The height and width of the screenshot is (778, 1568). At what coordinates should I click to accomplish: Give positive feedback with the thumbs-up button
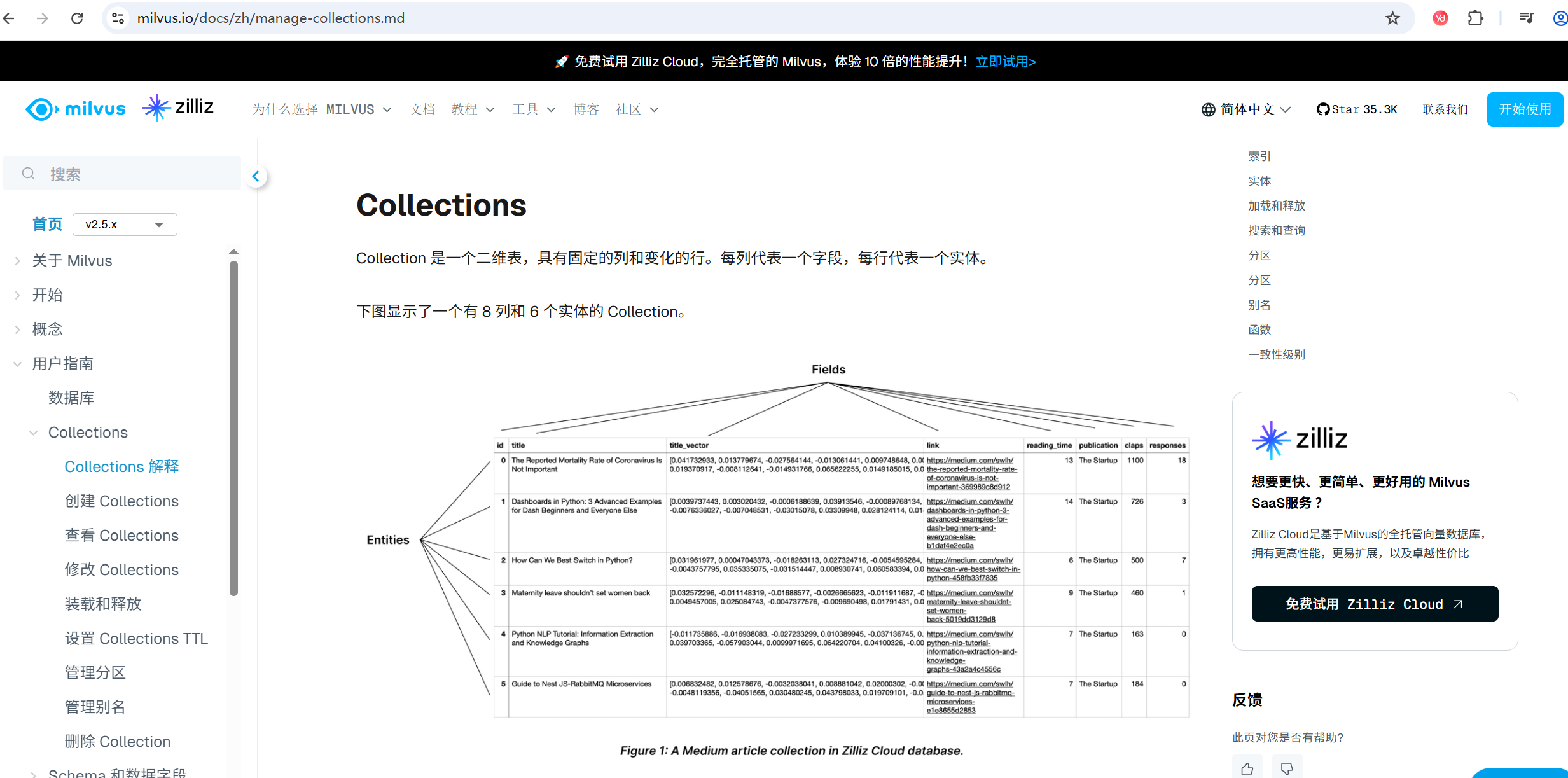pyautogui.click(x=1247, y=768)
